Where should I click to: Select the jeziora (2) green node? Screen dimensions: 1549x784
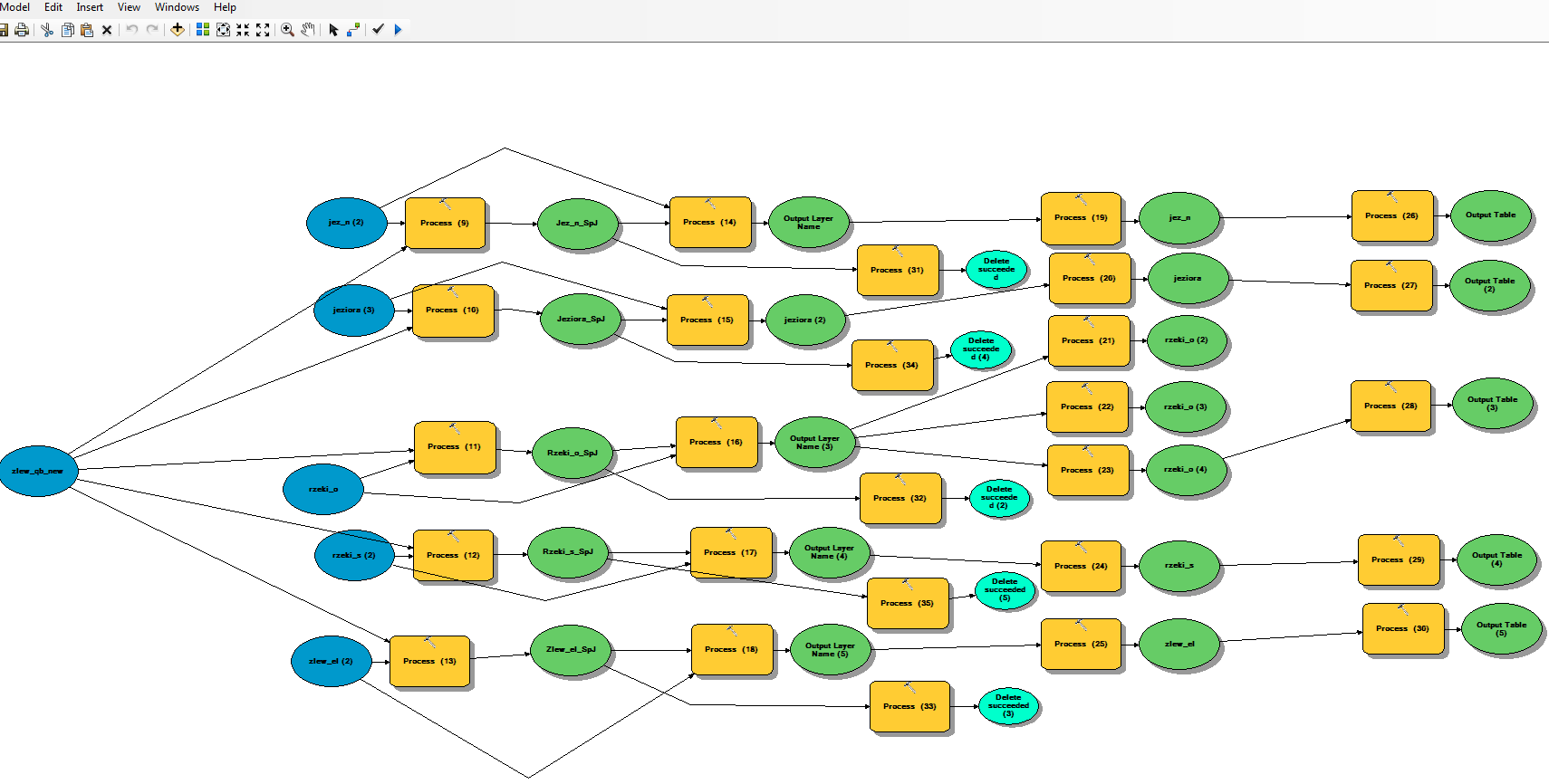[805, 320]
